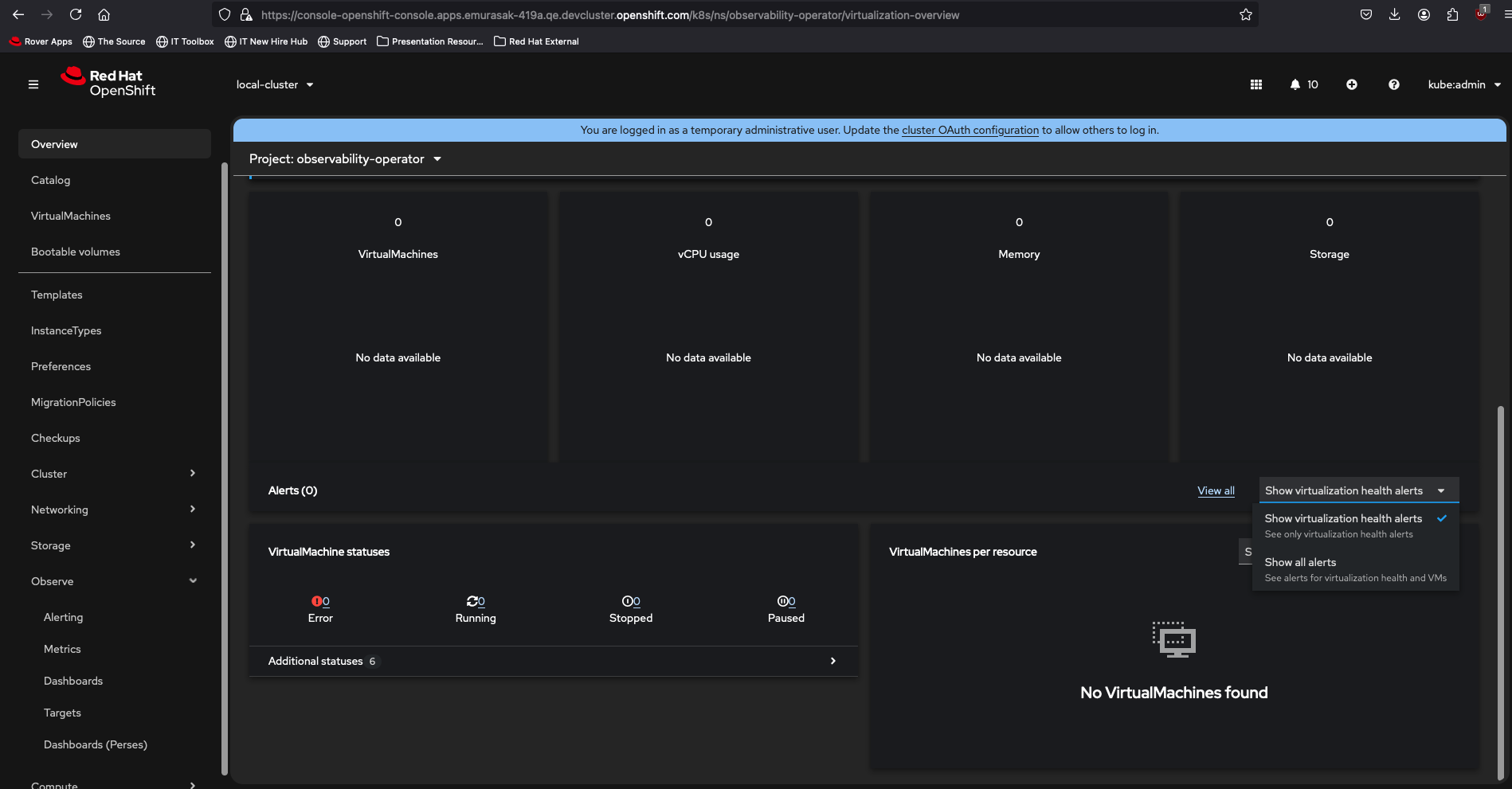
Task: Click the Paused status icon
Action: [x=783, y=601]
